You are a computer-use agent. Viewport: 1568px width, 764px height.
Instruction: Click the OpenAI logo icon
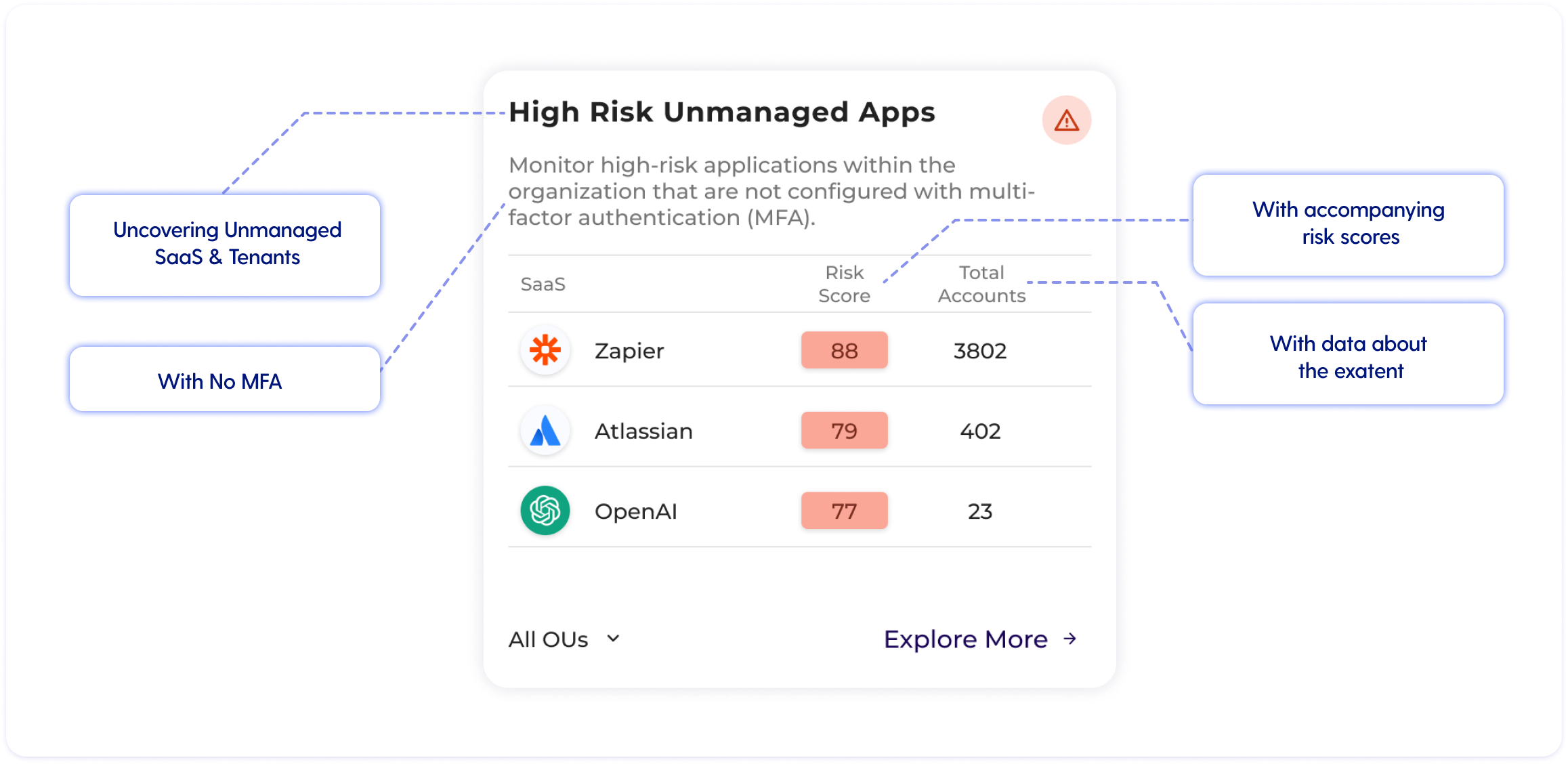pos(545,511)
